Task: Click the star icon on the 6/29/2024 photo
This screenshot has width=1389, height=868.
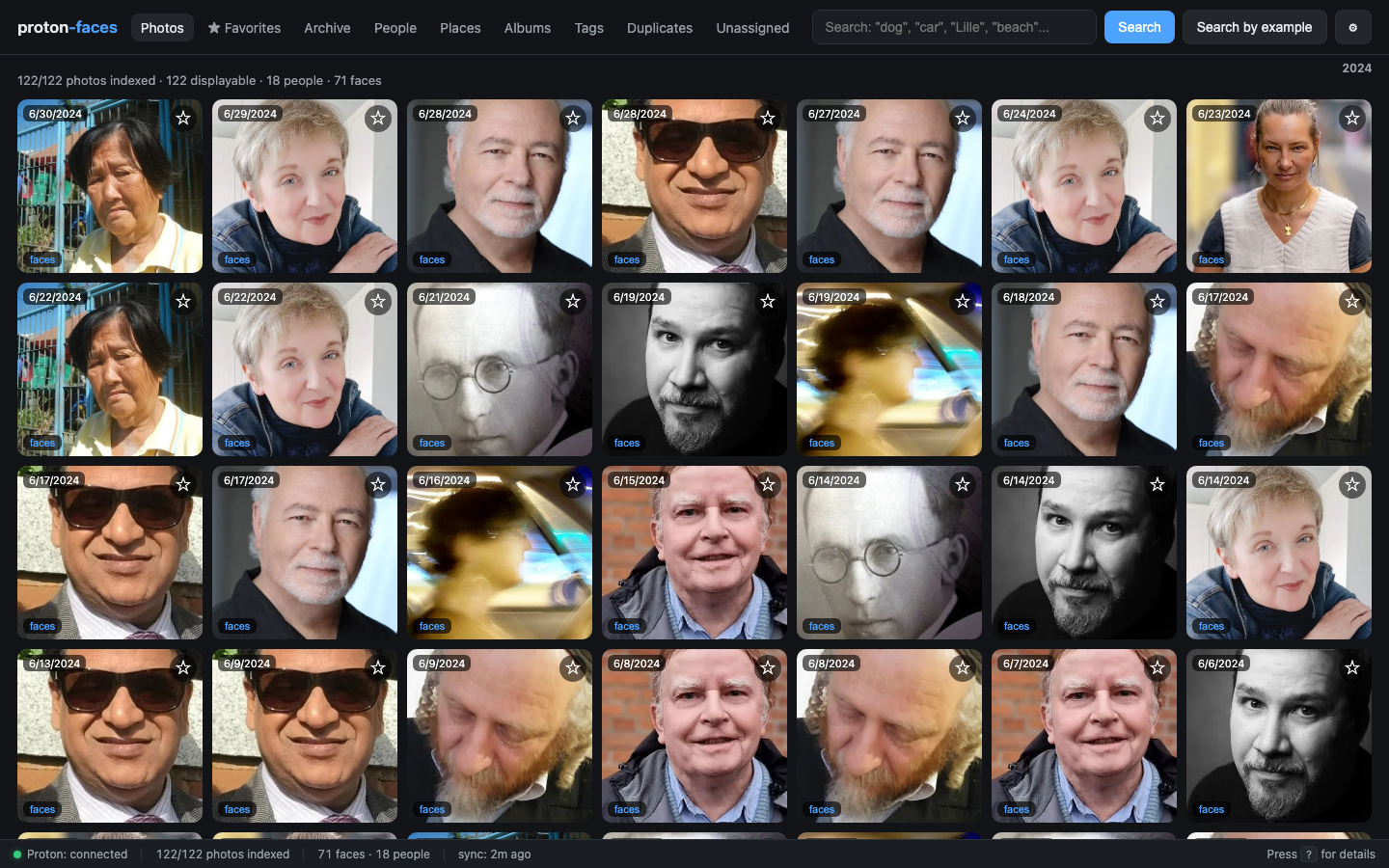Action: (x=378, y=118)
